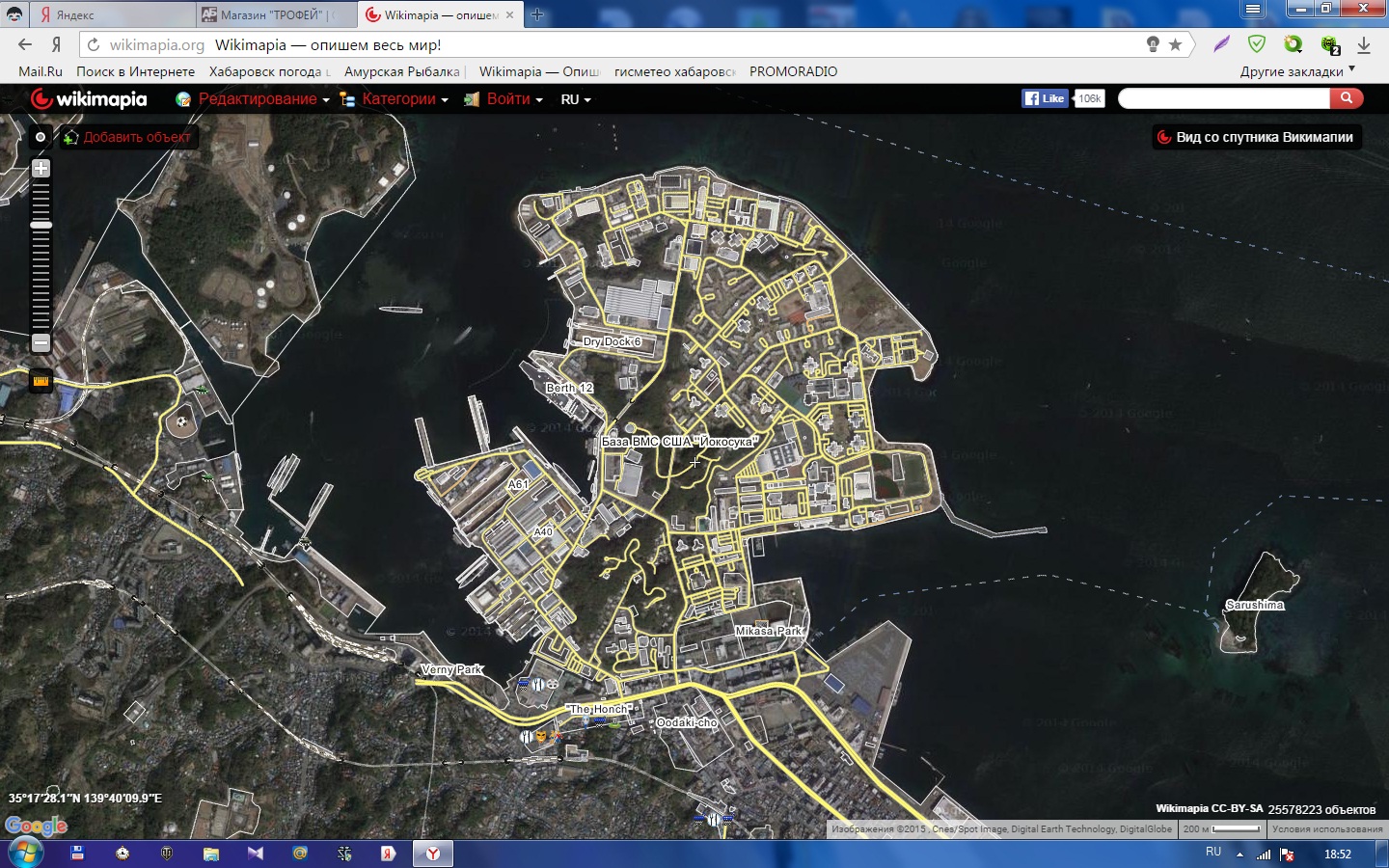Click the map zoom level slider handle
The width and height of the screenshot is (1389, 868).
tap(41, 225)
